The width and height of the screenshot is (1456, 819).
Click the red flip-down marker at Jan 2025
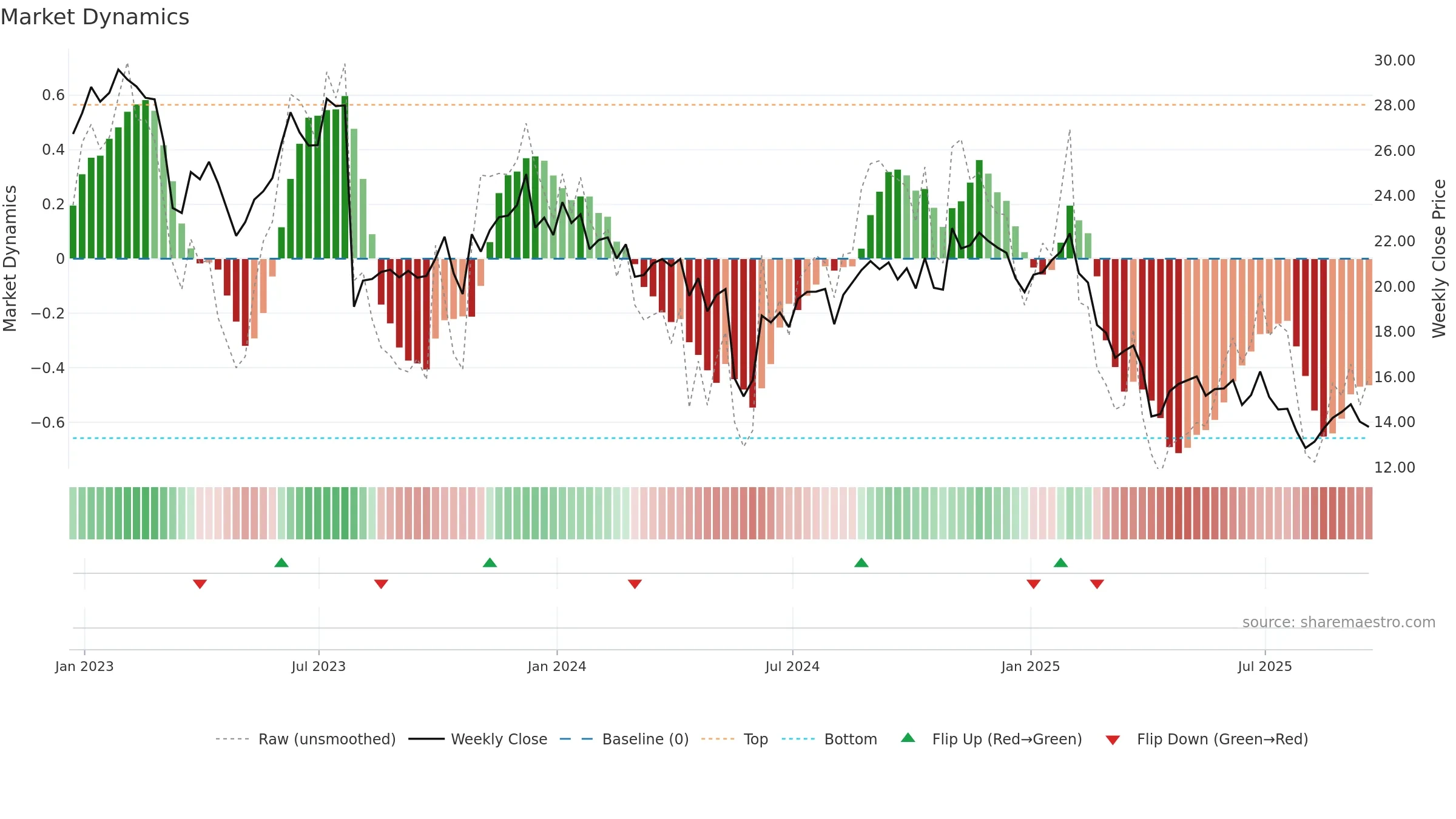1034,584
